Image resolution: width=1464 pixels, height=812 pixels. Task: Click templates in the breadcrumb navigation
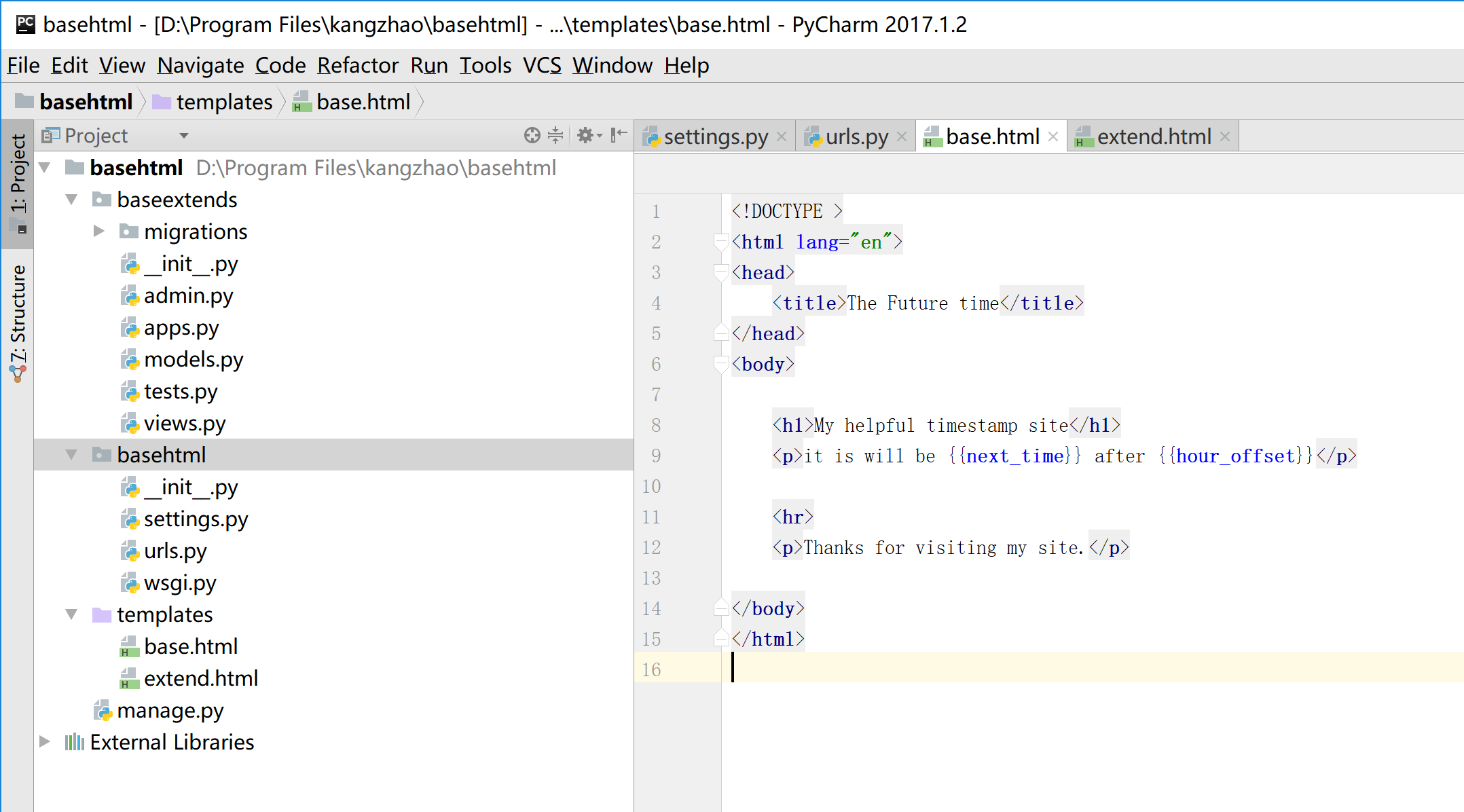(224, 101)
